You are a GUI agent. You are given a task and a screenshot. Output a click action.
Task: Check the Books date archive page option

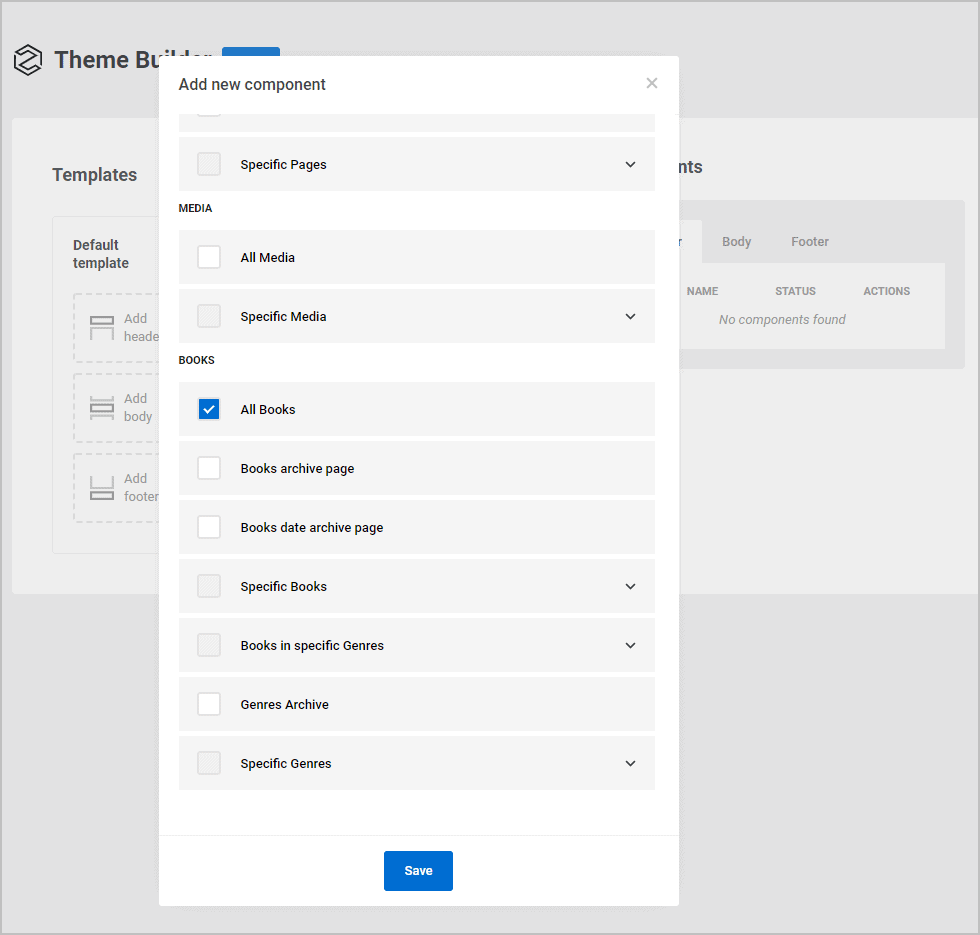click(x=209, y=527)
